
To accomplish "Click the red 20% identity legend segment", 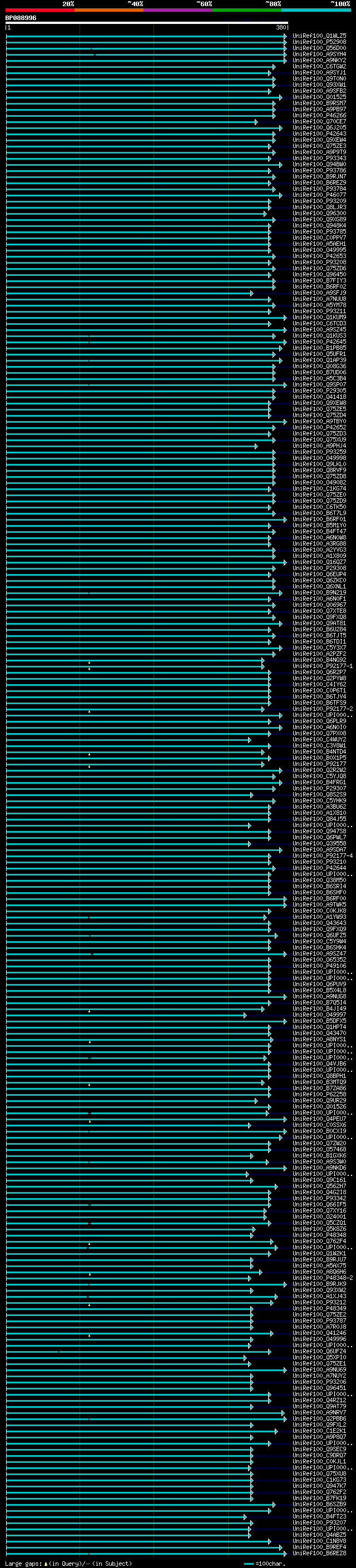I will click(40, 10).
